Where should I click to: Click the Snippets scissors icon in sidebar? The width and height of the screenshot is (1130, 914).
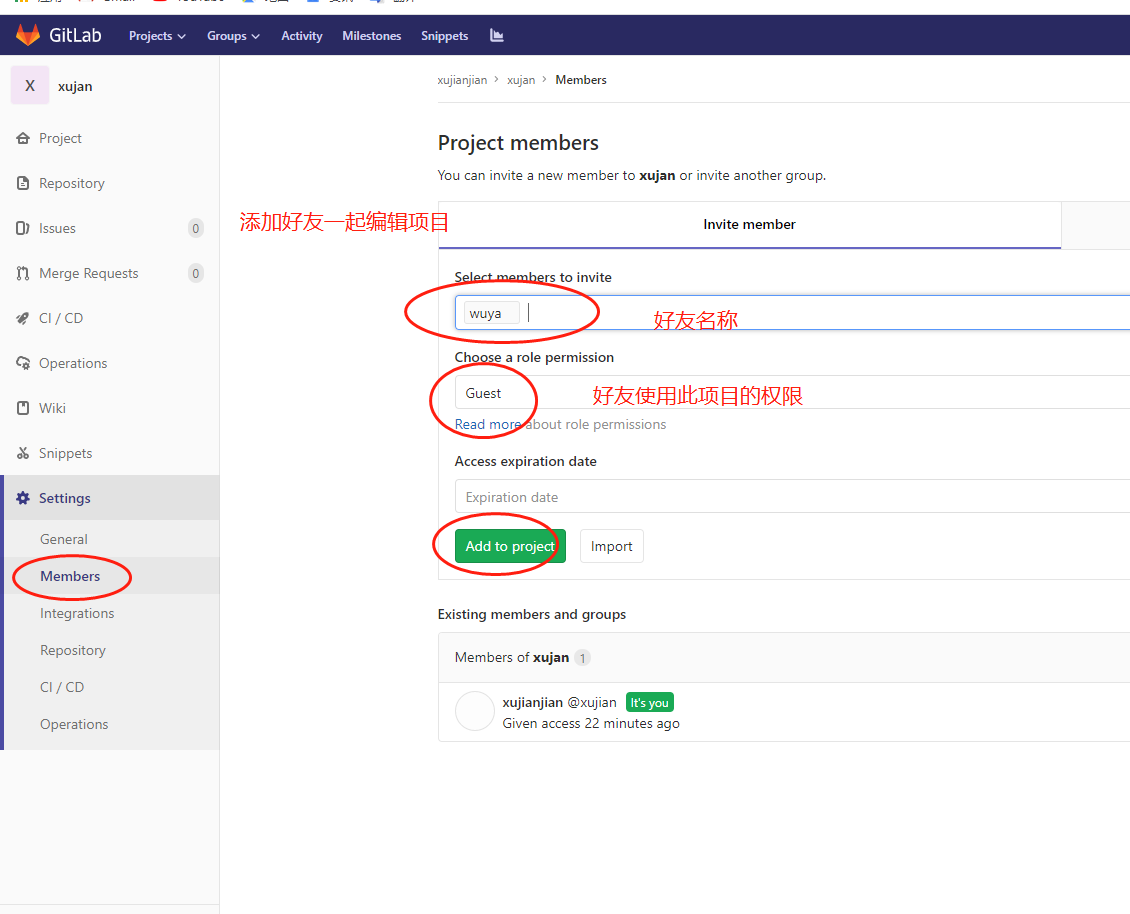click(23, 453)
